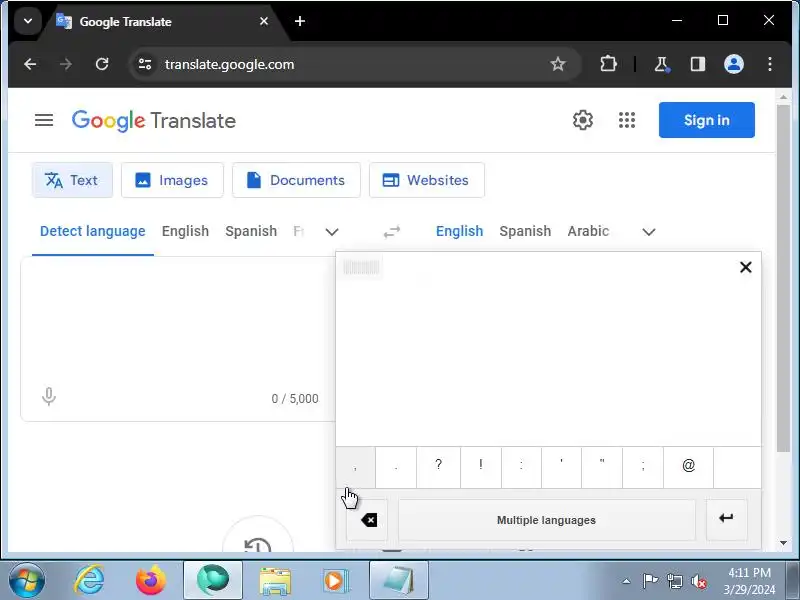Toggle the browser side panel
Viewport: 800px width, 600px height.
pyautogui.click(x=697, y=64)
